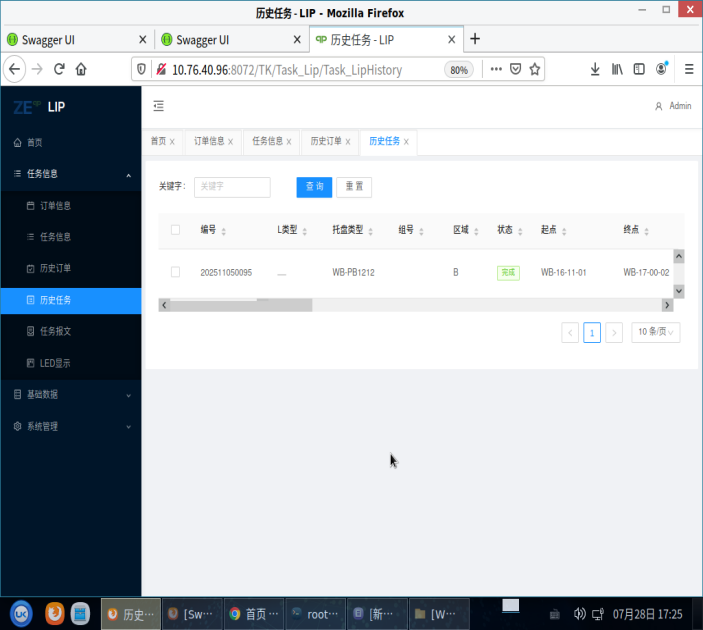
Task: Tick the checkbox for row 202511050095
Action: [x=175, y=272]
